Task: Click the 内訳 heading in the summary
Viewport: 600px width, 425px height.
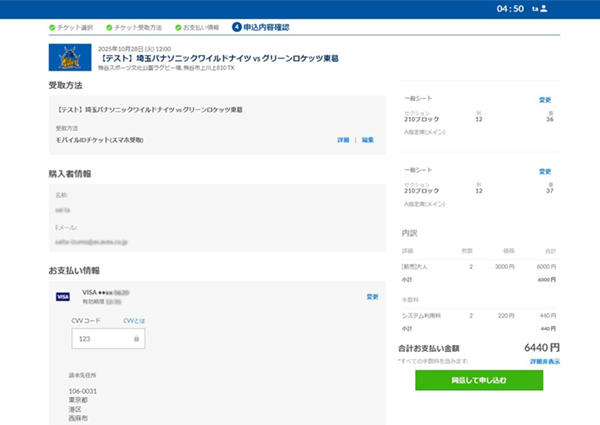Action: [x=409, y=233]
